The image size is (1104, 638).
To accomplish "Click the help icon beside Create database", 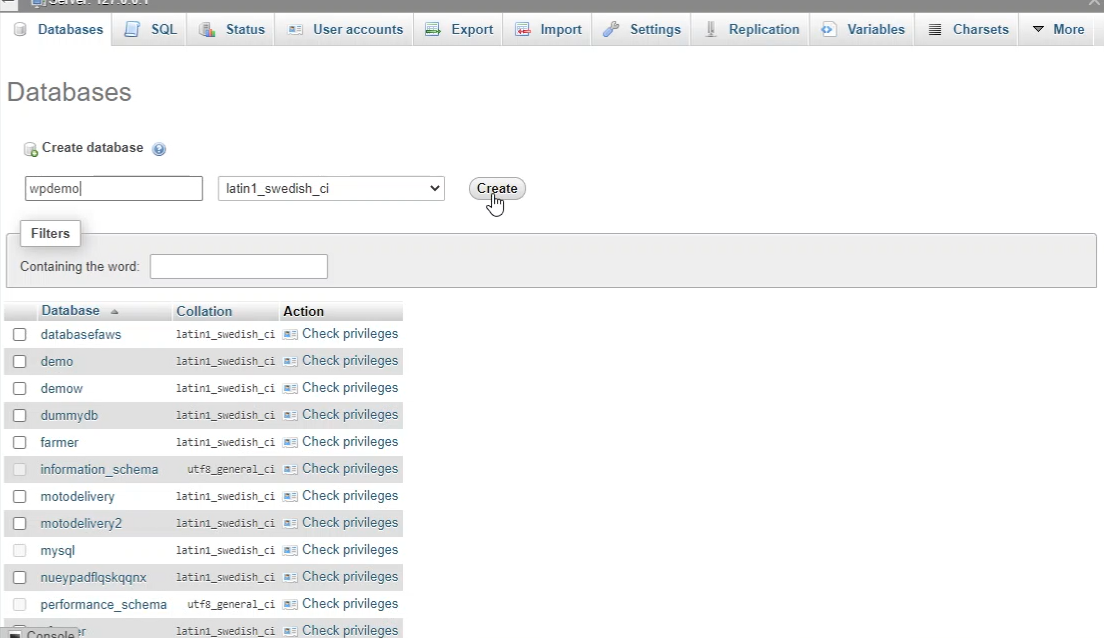I will coord(159,149).
